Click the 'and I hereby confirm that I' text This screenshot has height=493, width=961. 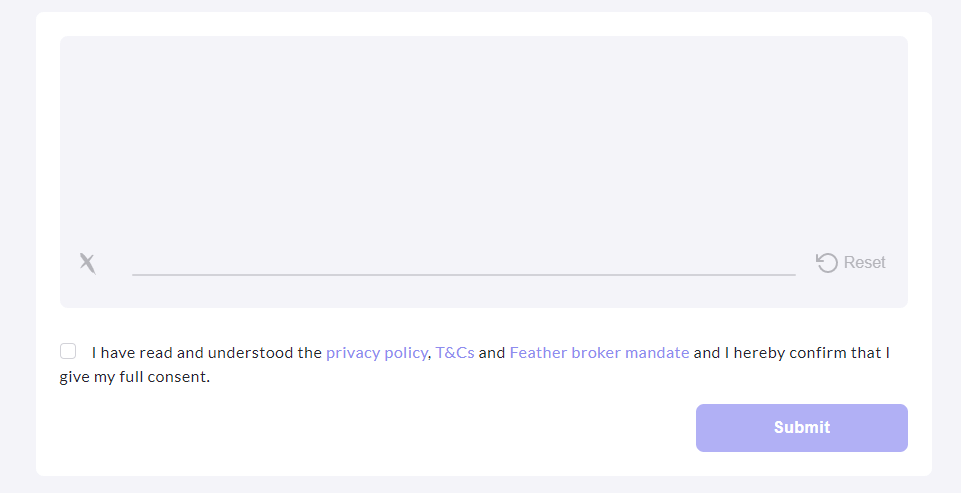(x=791, y=353)
